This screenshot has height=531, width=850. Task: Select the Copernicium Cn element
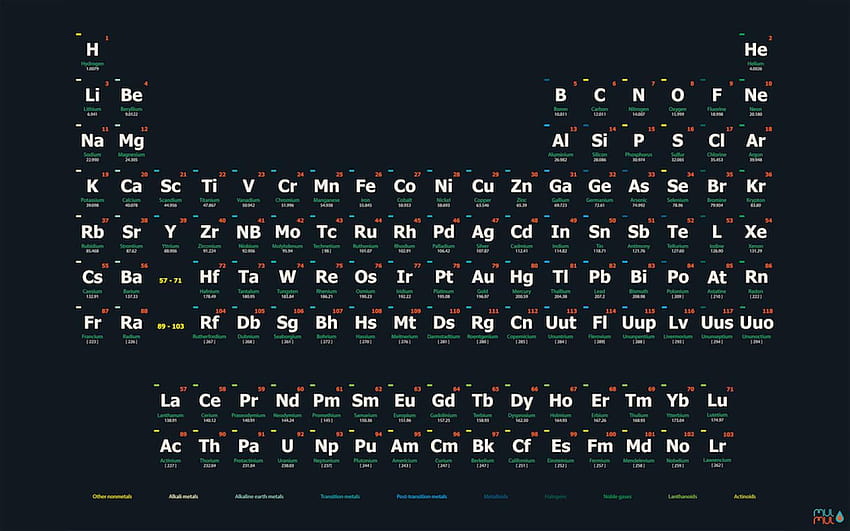pos(522,326)
